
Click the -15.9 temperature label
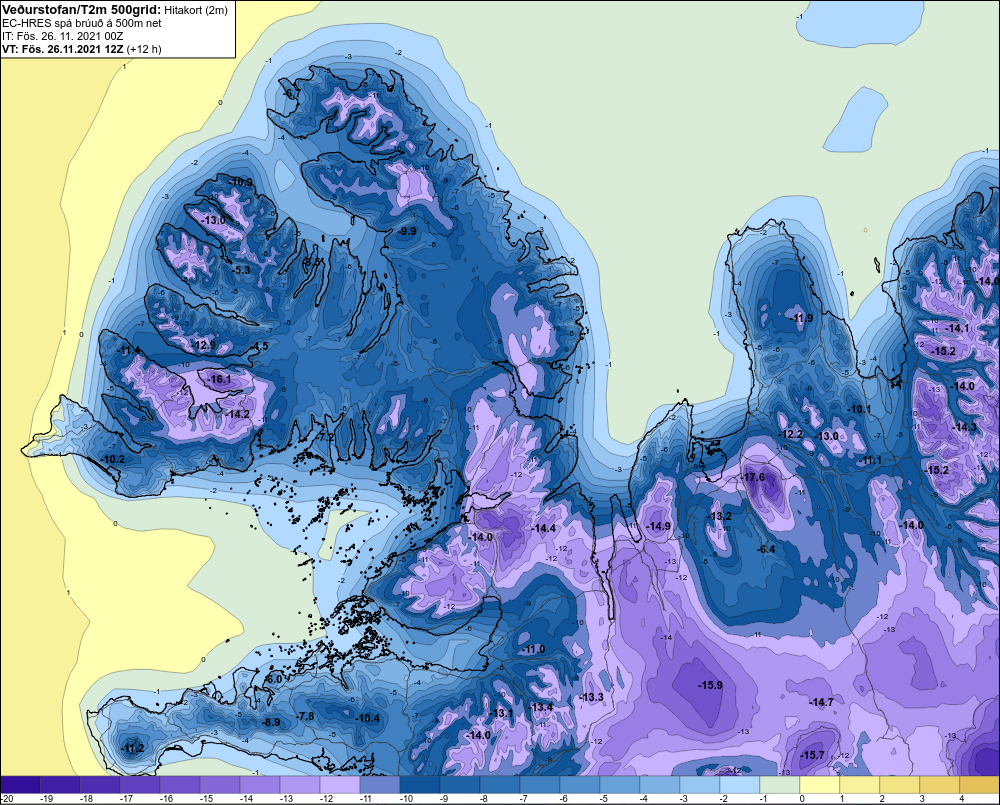(x=710, y=685)
